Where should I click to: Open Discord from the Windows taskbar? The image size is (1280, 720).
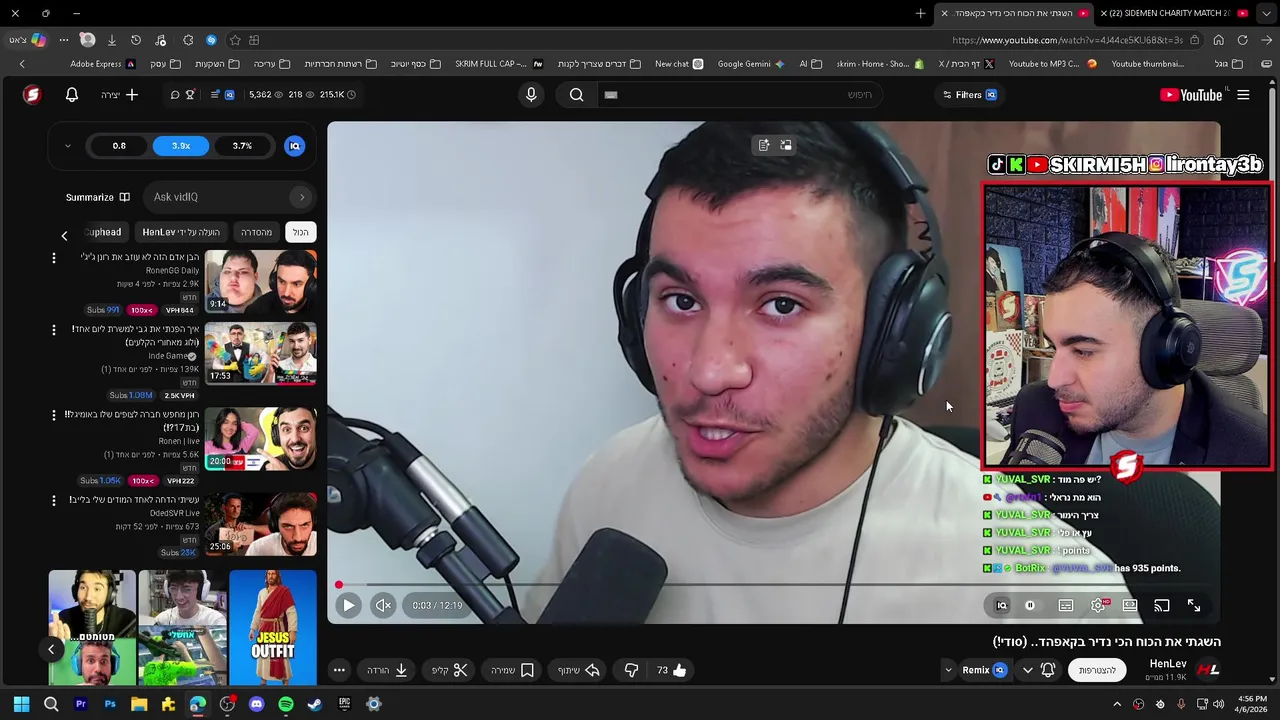[256, 704]
